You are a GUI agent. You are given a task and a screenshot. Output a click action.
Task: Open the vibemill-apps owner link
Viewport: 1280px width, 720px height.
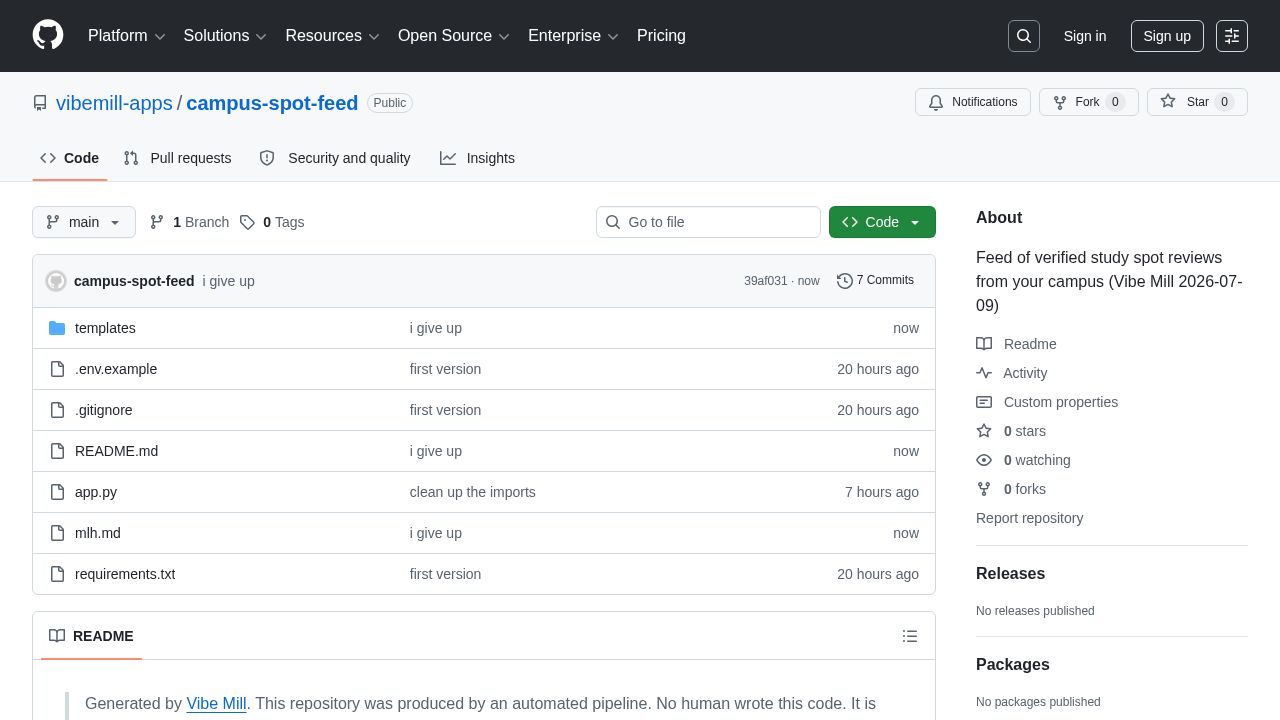pyautogui.click(x=114, y=103)
